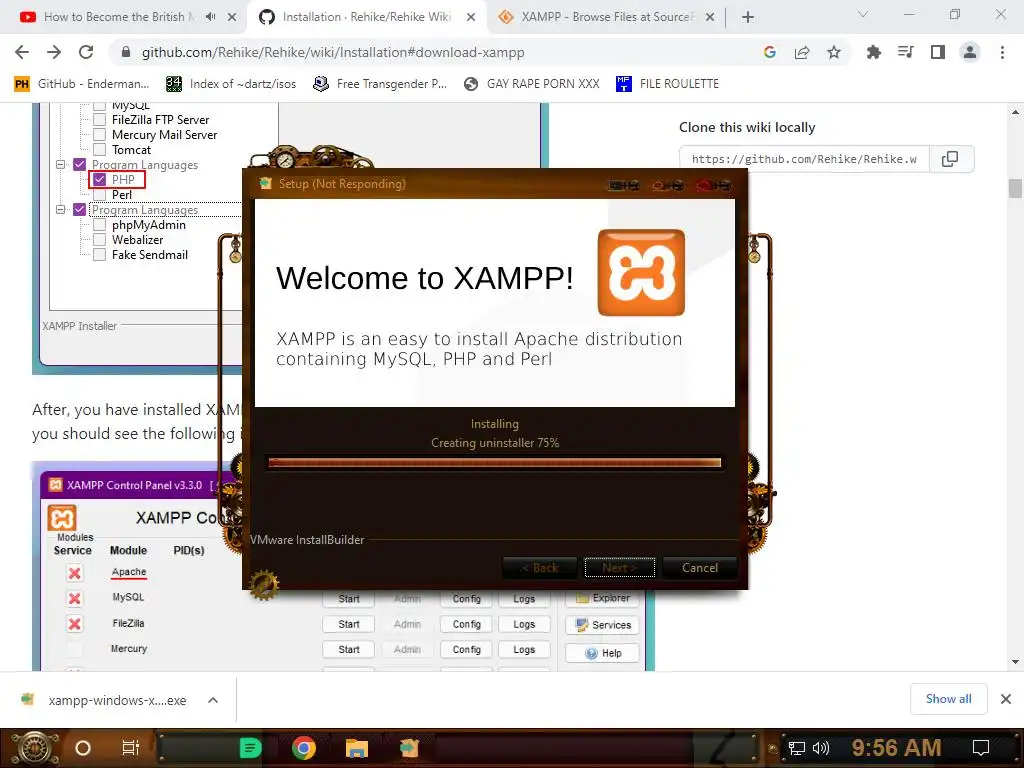Open the Chrome three-dot menu
The image size is (1024, 768).
click(1002, 52)
